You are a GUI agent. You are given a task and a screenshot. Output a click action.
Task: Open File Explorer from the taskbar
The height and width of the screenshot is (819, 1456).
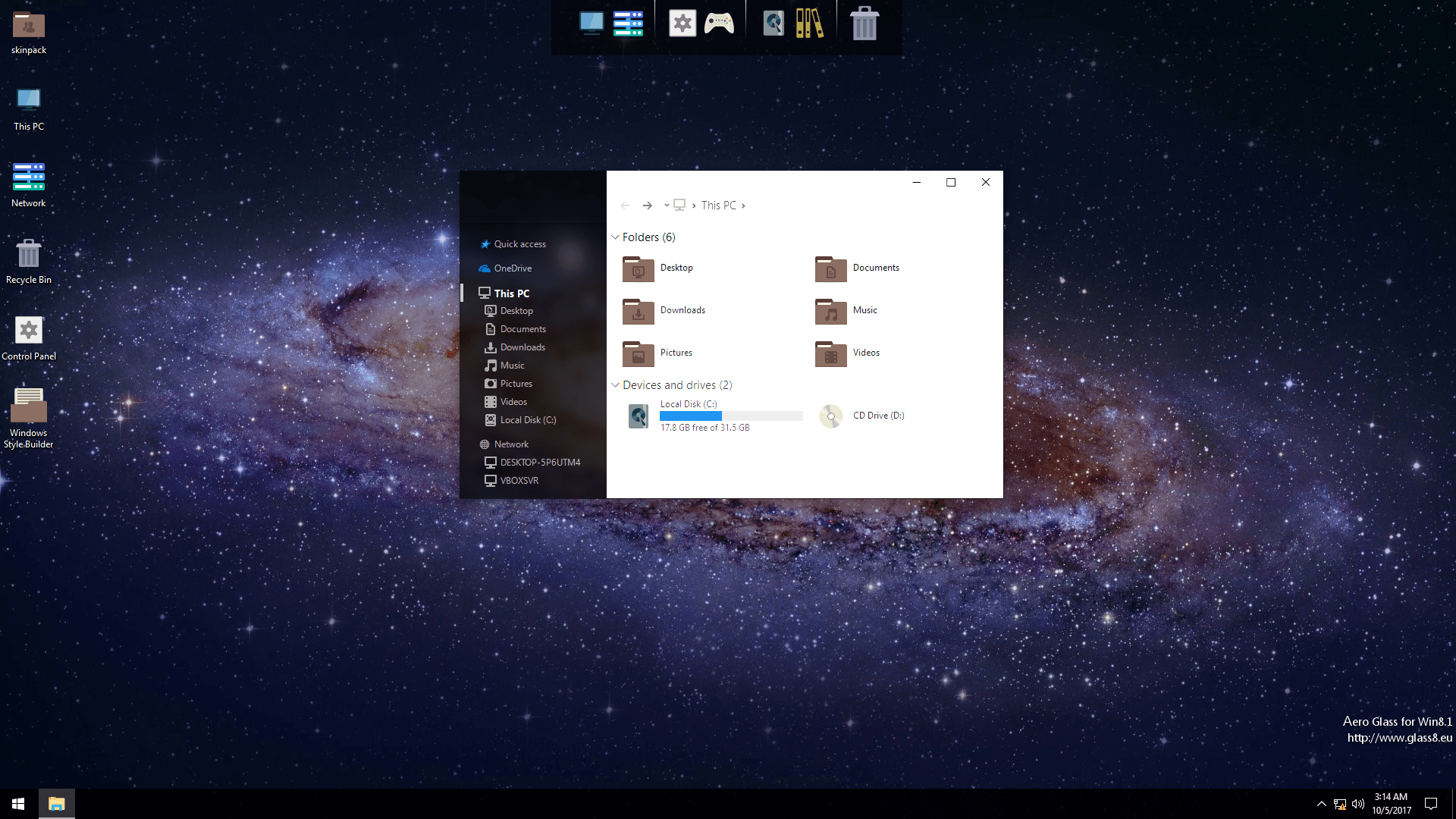[56, 803]
